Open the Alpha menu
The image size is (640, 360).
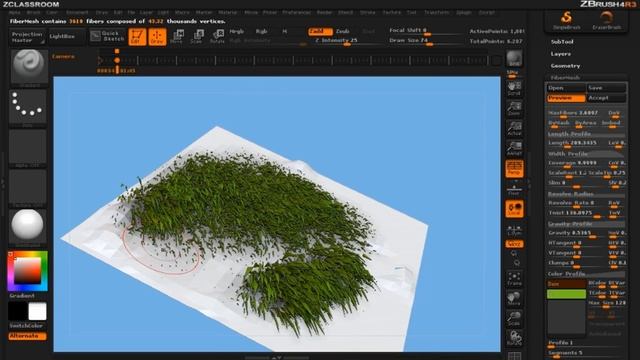coord(15,13)
